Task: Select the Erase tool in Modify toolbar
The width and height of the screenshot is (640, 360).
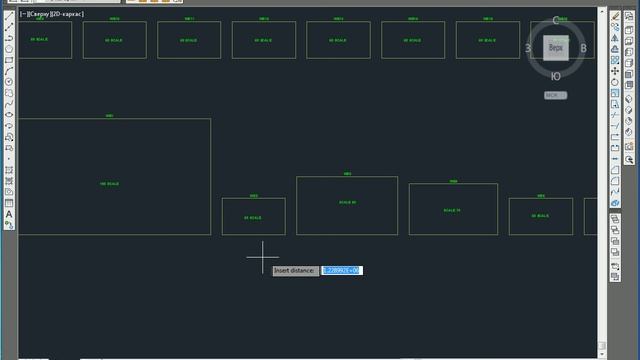Action: click(615, 16)
